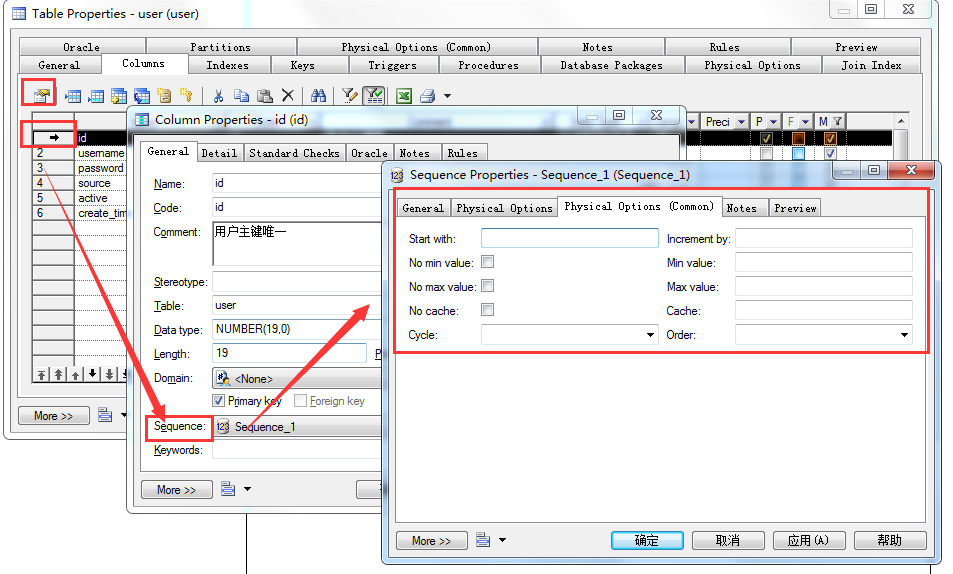Uncheck the Primary key checkbox
953x574 pixels.
tap(219, 401)
